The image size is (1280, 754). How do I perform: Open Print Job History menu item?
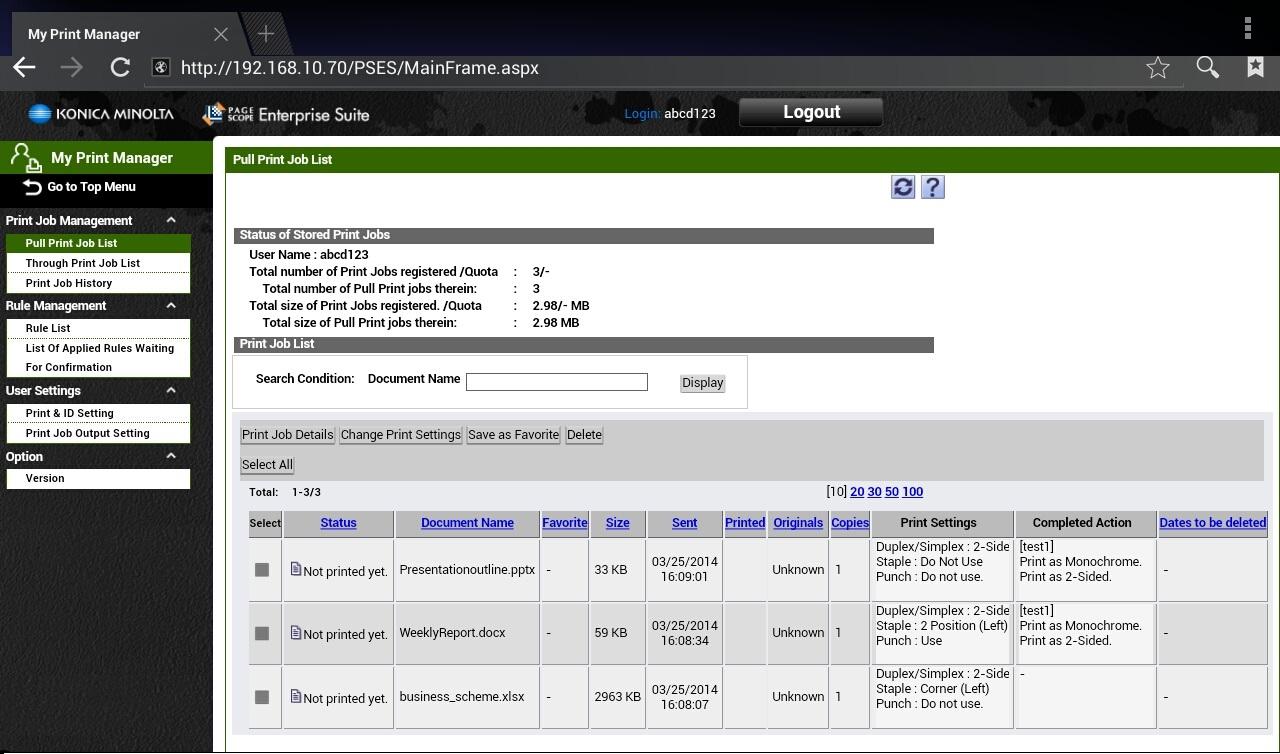[98, 283]
